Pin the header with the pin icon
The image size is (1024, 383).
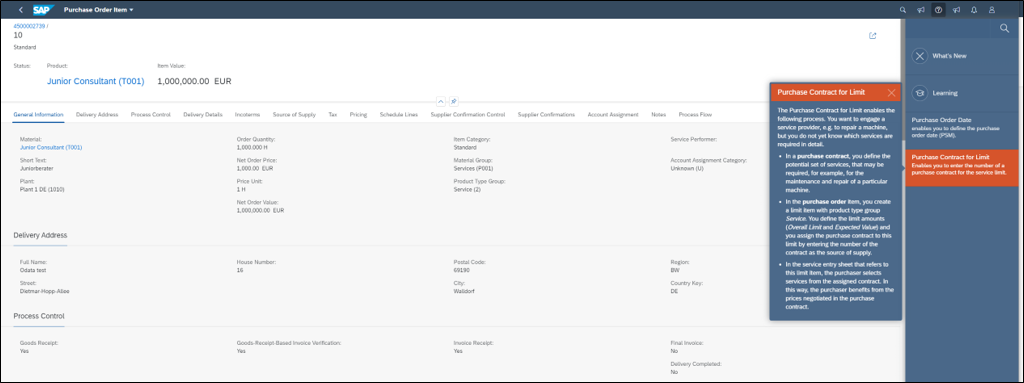coord(453,101)
